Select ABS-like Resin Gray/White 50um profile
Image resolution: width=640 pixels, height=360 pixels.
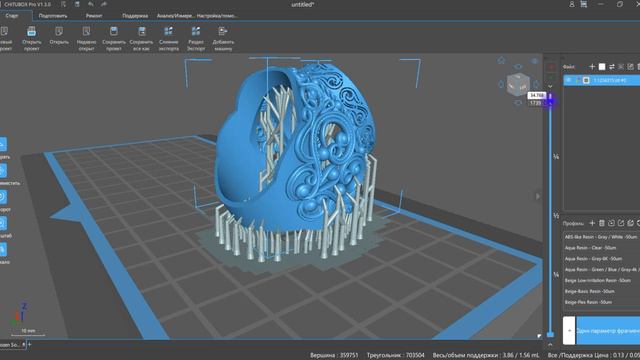(601, 237)
